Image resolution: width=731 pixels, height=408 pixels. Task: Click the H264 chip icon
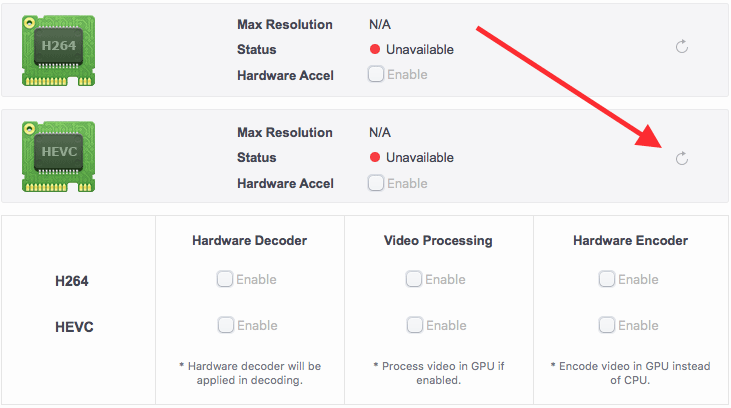58,49
